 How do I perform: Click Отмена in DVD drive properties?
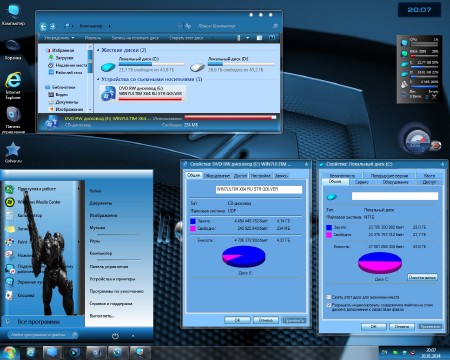click(265, 320)
